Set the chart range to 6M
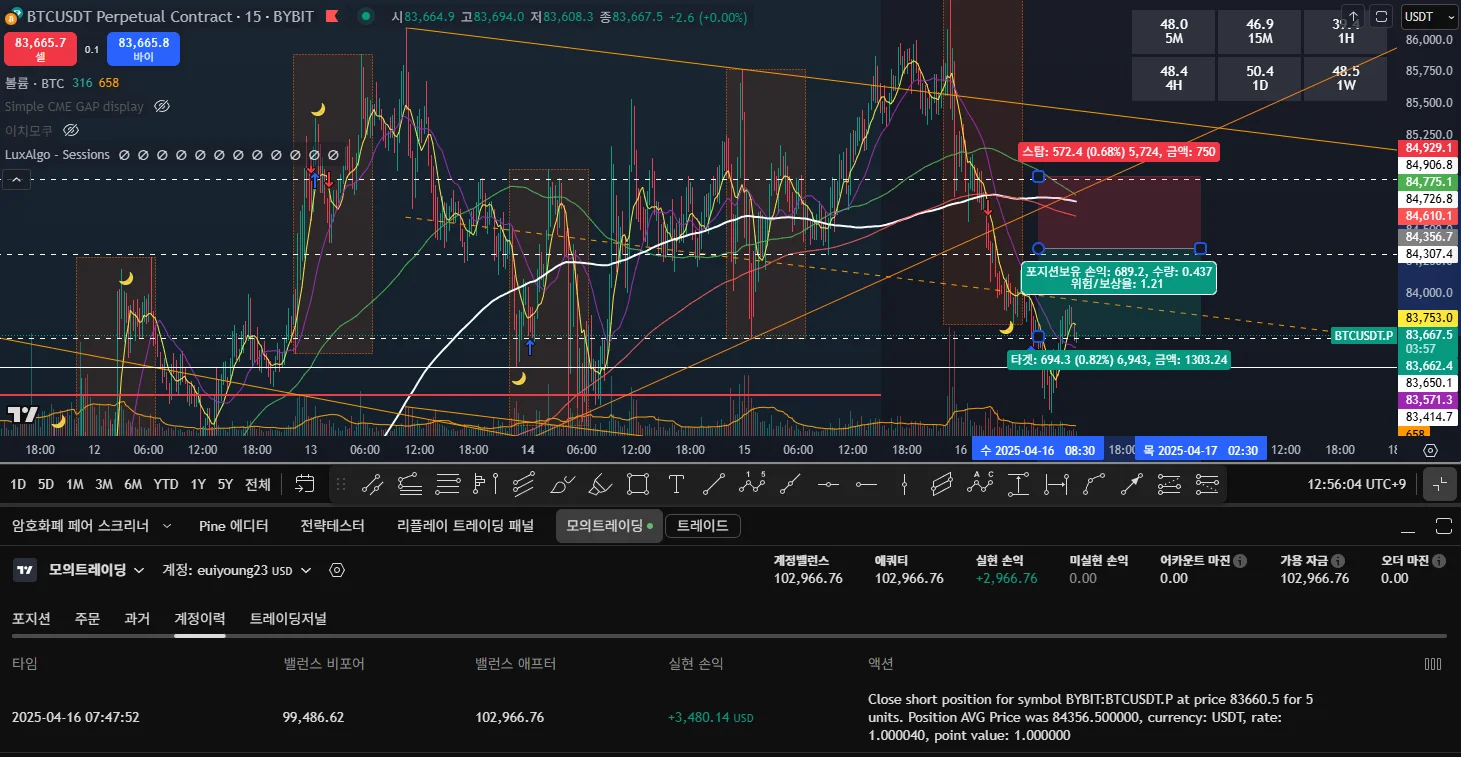1461x757 pixels. pyautogui.click(x=133, y=484)
